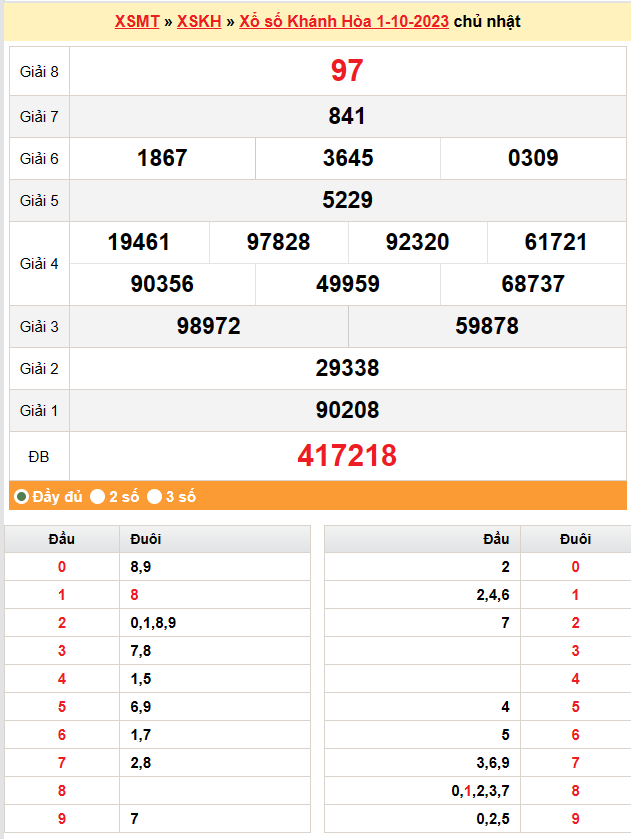Click the Giải 6 number 3645
631x839 pixels.
[x=348, y=158]
